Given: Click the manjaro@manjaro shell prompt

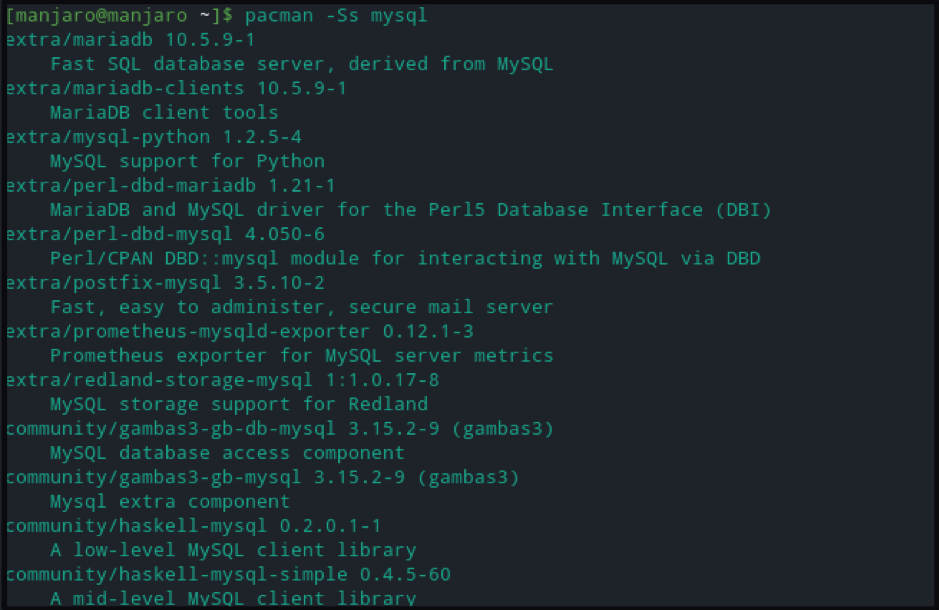Looking at the screenshot, I should pyautogui.click(x=119, y=15).
